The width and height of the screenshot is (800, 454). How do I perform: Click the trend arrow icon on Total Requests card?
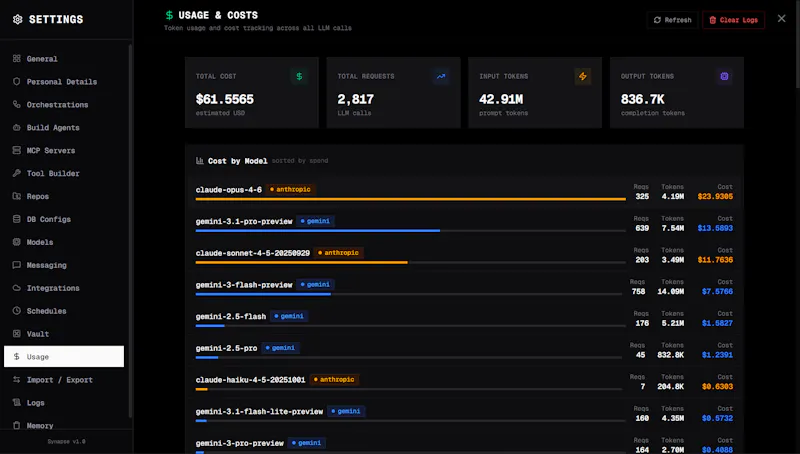(441, 77)
